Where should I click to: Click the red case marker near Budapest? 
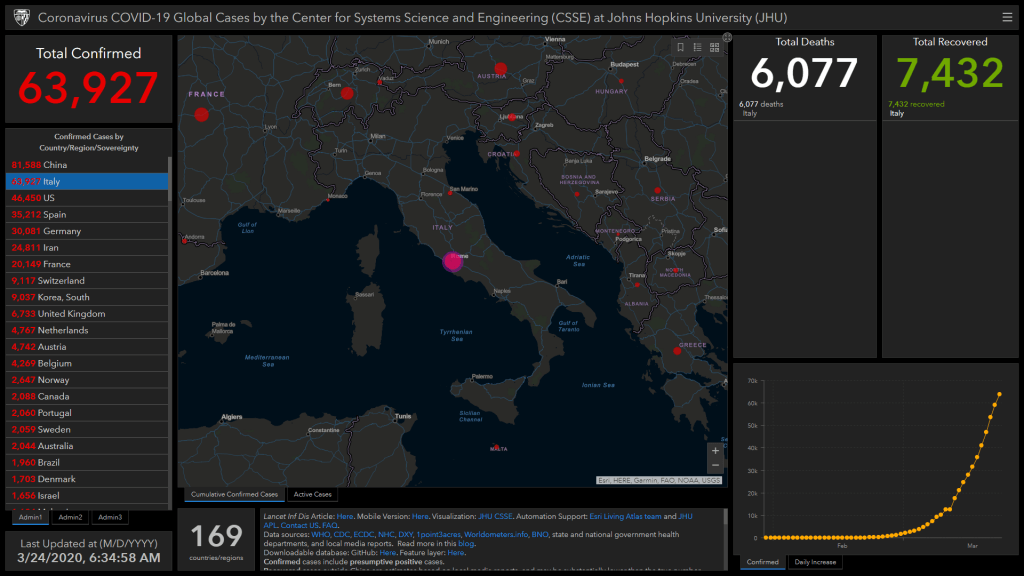pos(621,82)
